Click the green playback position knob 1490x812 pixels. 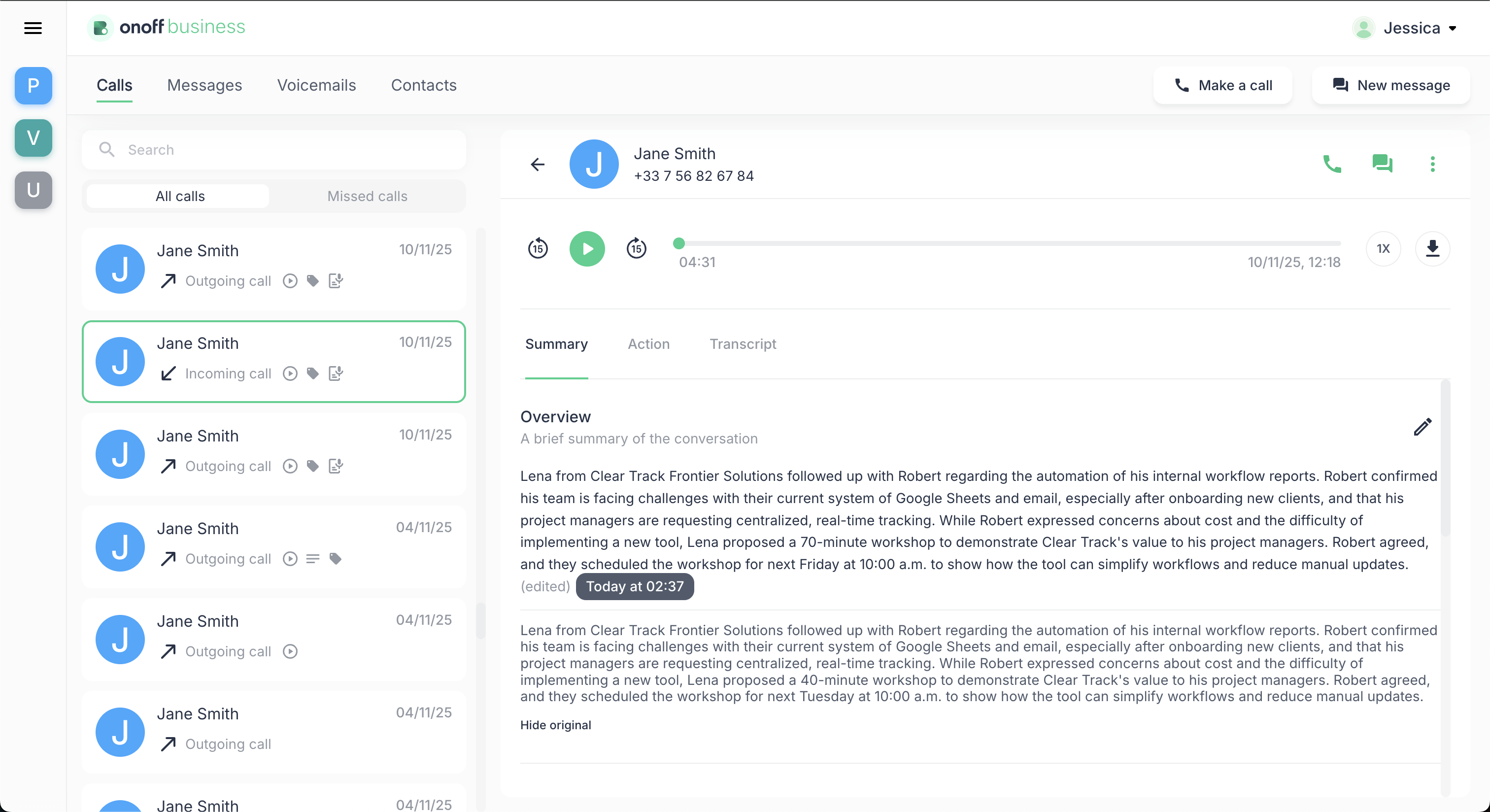[679, 243]
